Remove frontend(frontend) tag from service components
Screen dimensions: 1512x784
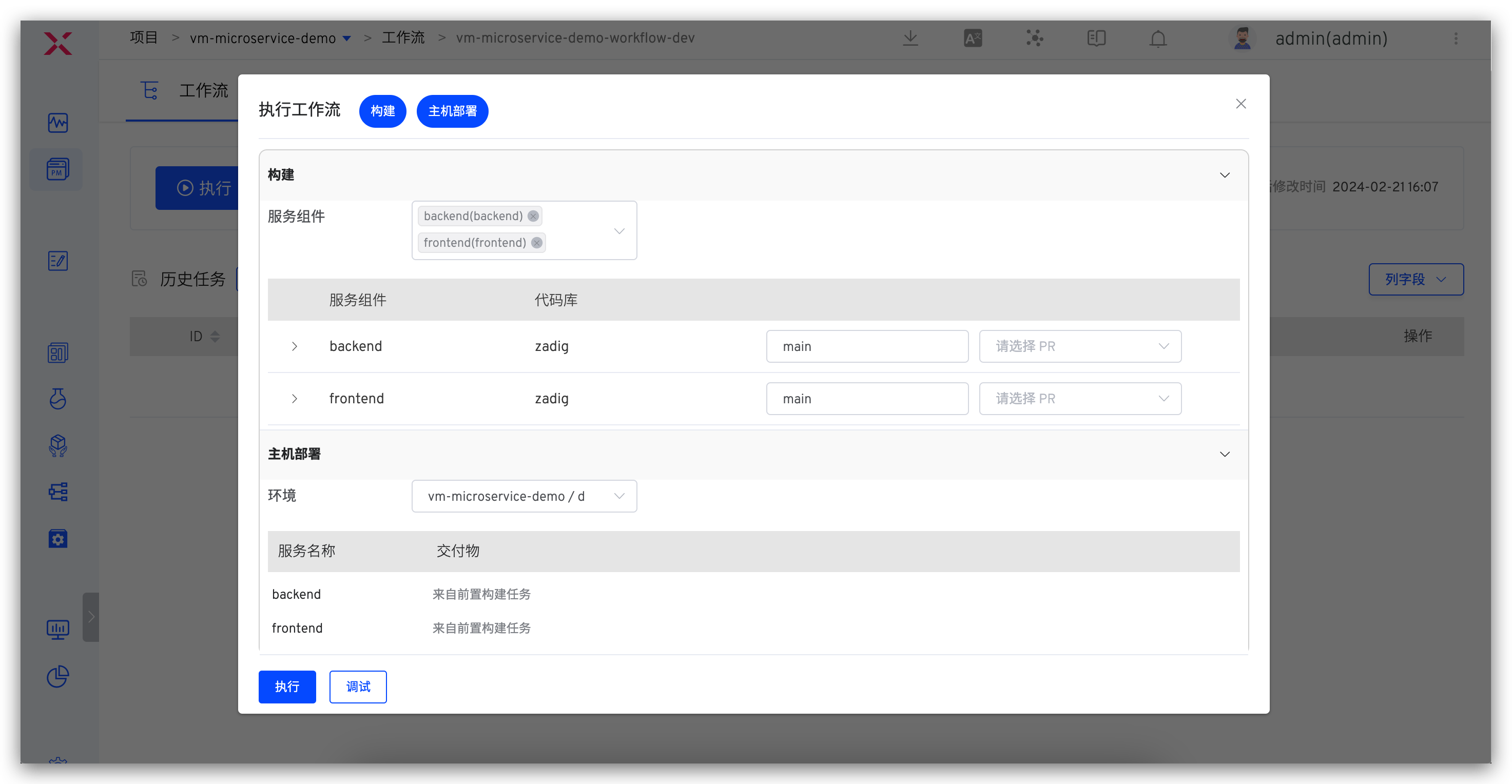coord(536,243)
